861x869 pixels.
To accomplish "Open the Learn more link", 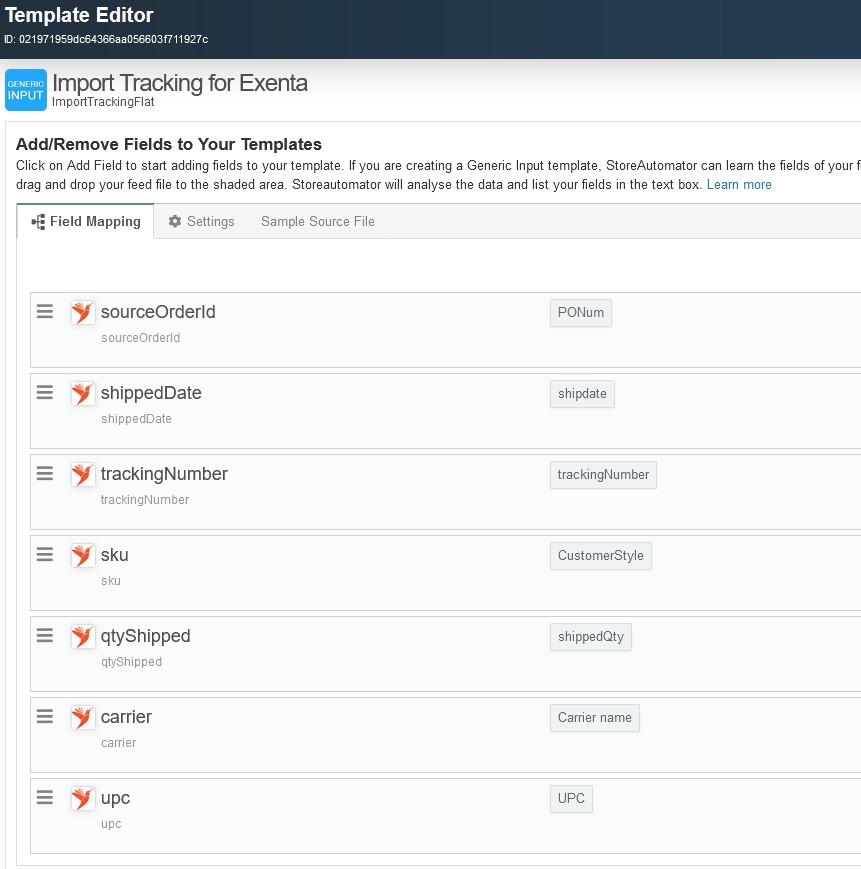I will pos(739,184).
